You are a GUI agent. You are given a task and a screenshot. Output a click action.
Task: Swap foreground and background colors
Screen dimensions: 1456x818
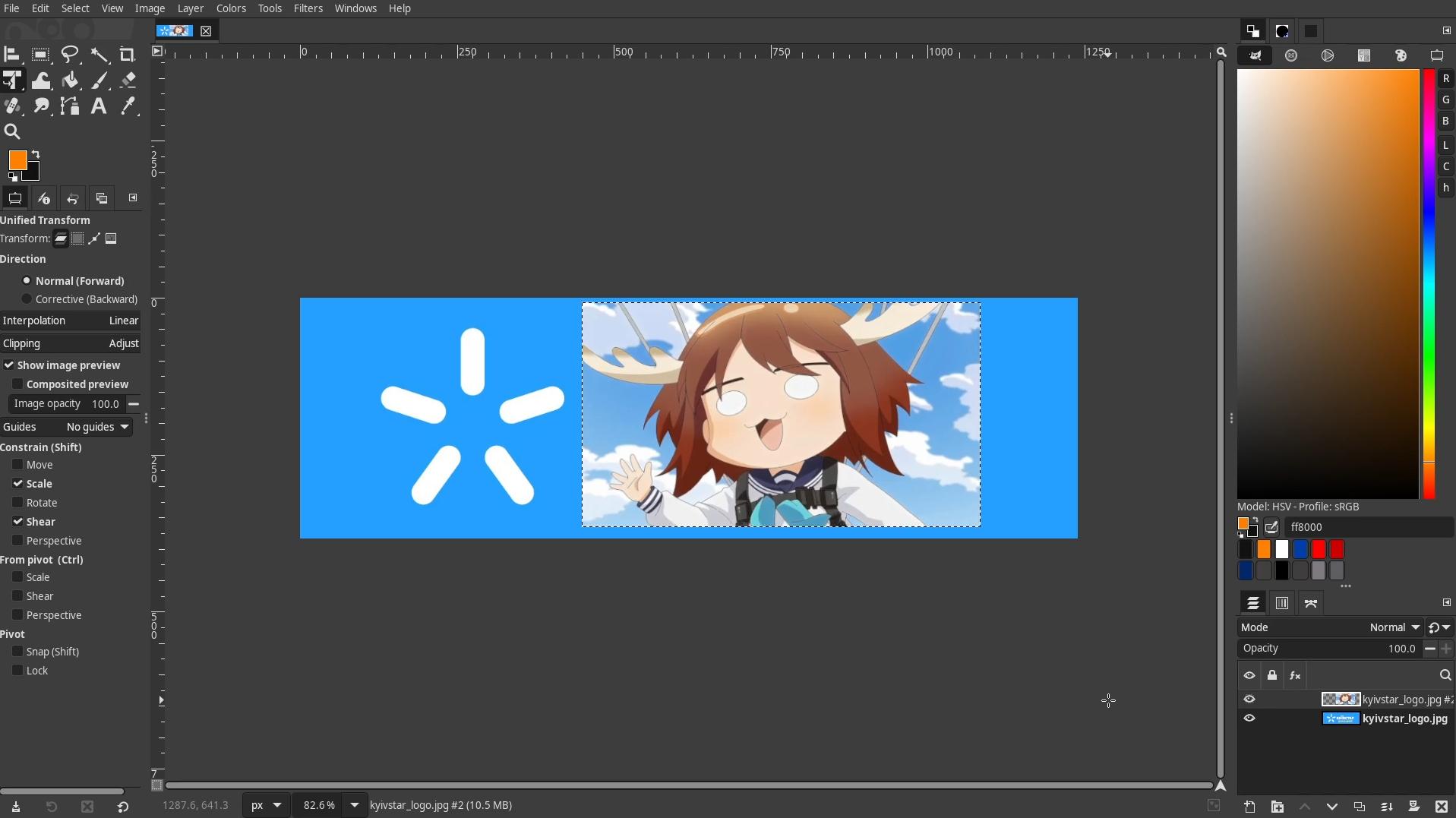[x=36, y=154]
